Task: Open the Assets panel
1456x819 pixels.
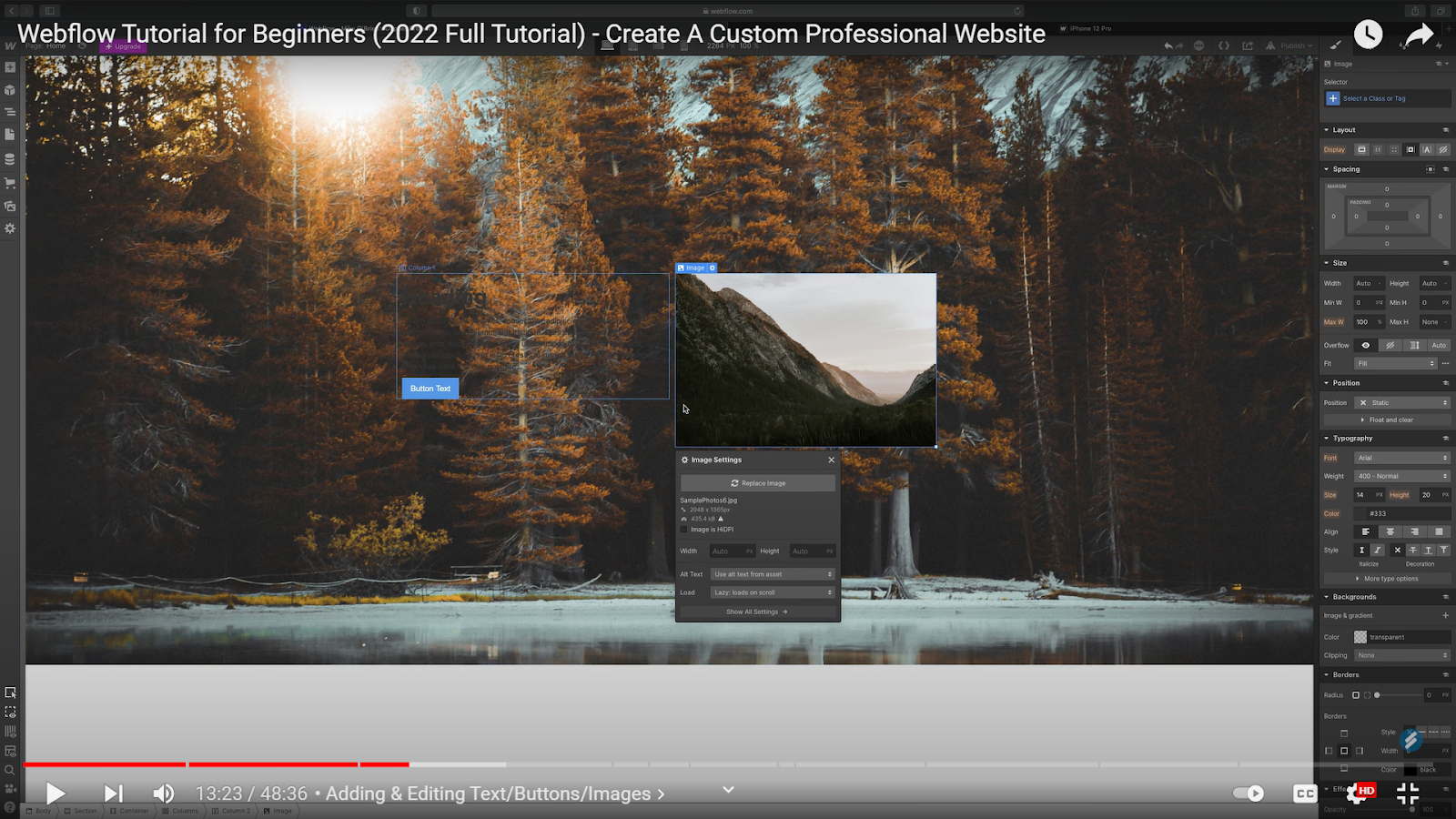Action: [x=10, y=206]
